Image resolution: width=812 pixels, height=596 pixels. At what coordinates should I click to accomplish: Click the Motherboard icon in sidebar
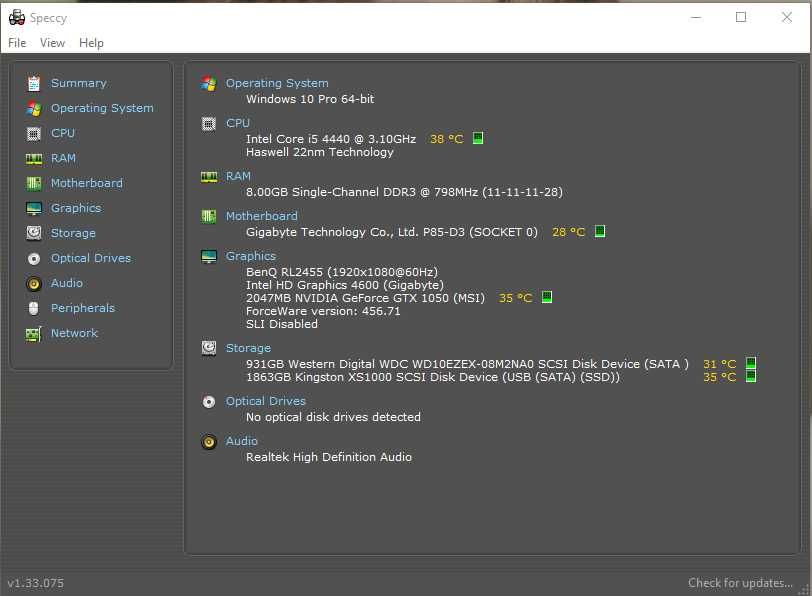click(x=34, y=183)
